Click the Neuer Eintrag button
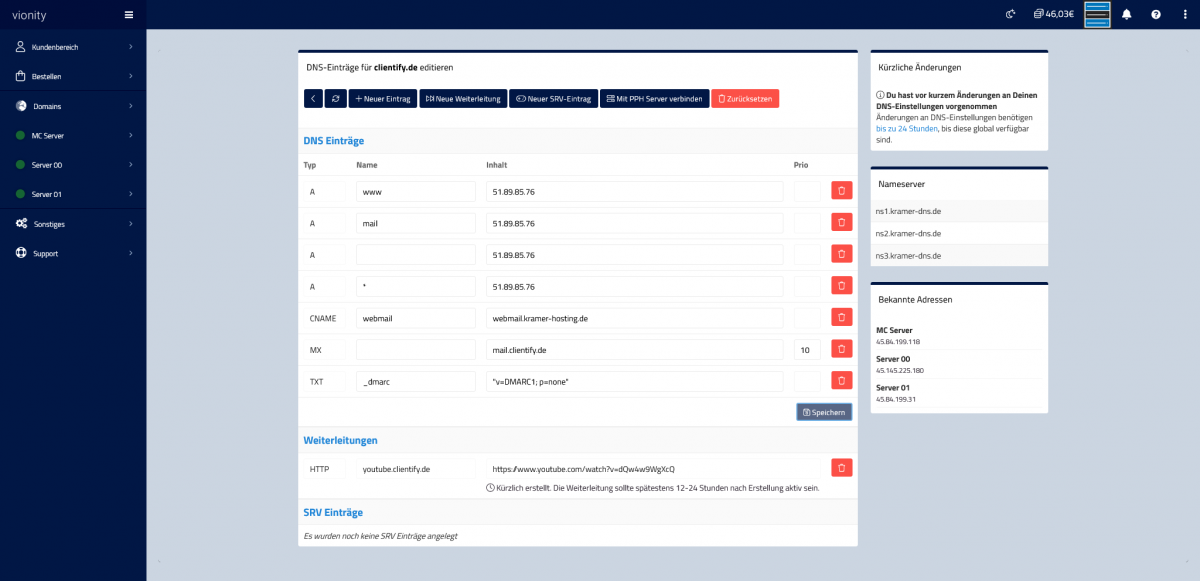 pyautogui.click(x=383, y=99)
